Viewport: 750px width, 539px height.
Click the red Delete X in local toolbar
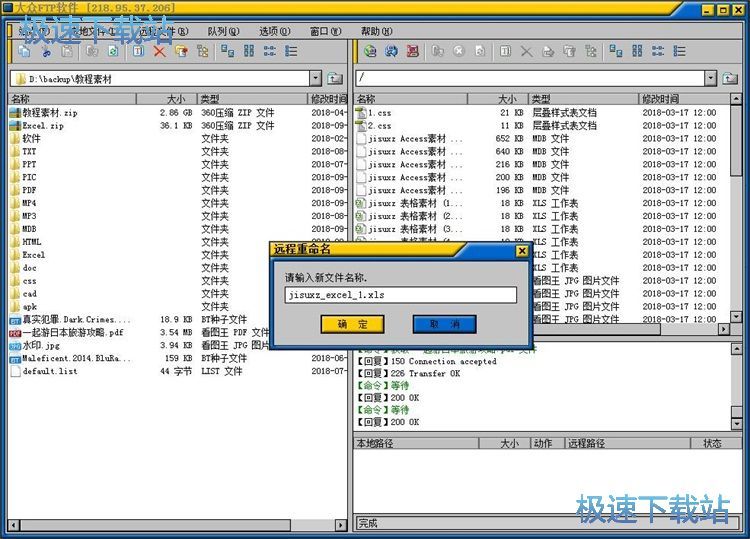pos(160,51)
